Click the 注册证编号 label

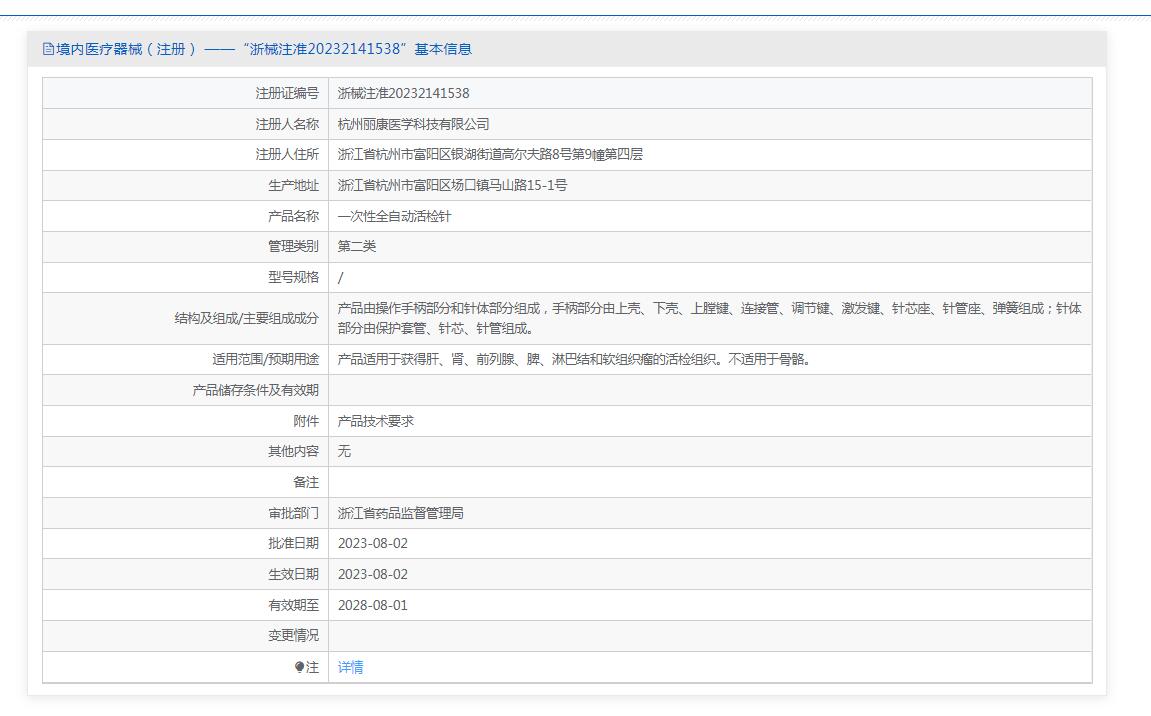(287, 93)
